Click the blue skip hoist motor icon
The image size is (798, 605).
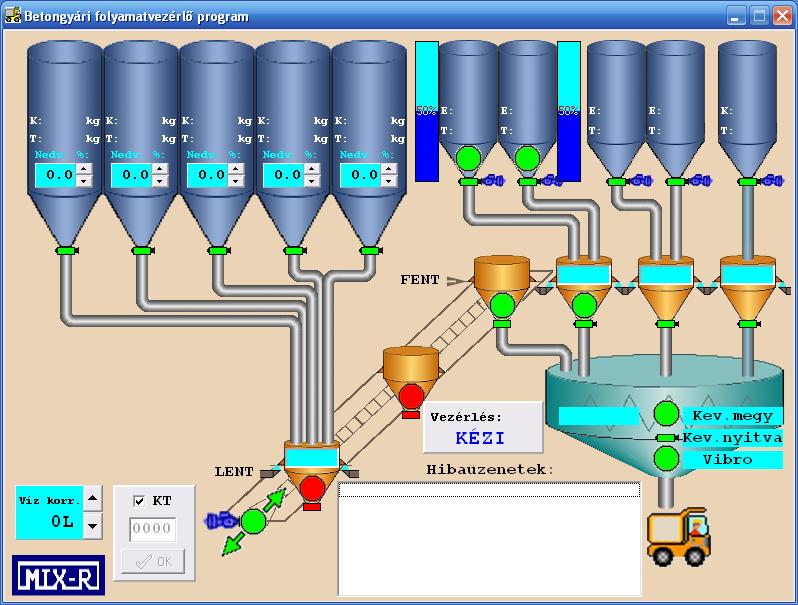pos(222,521)
